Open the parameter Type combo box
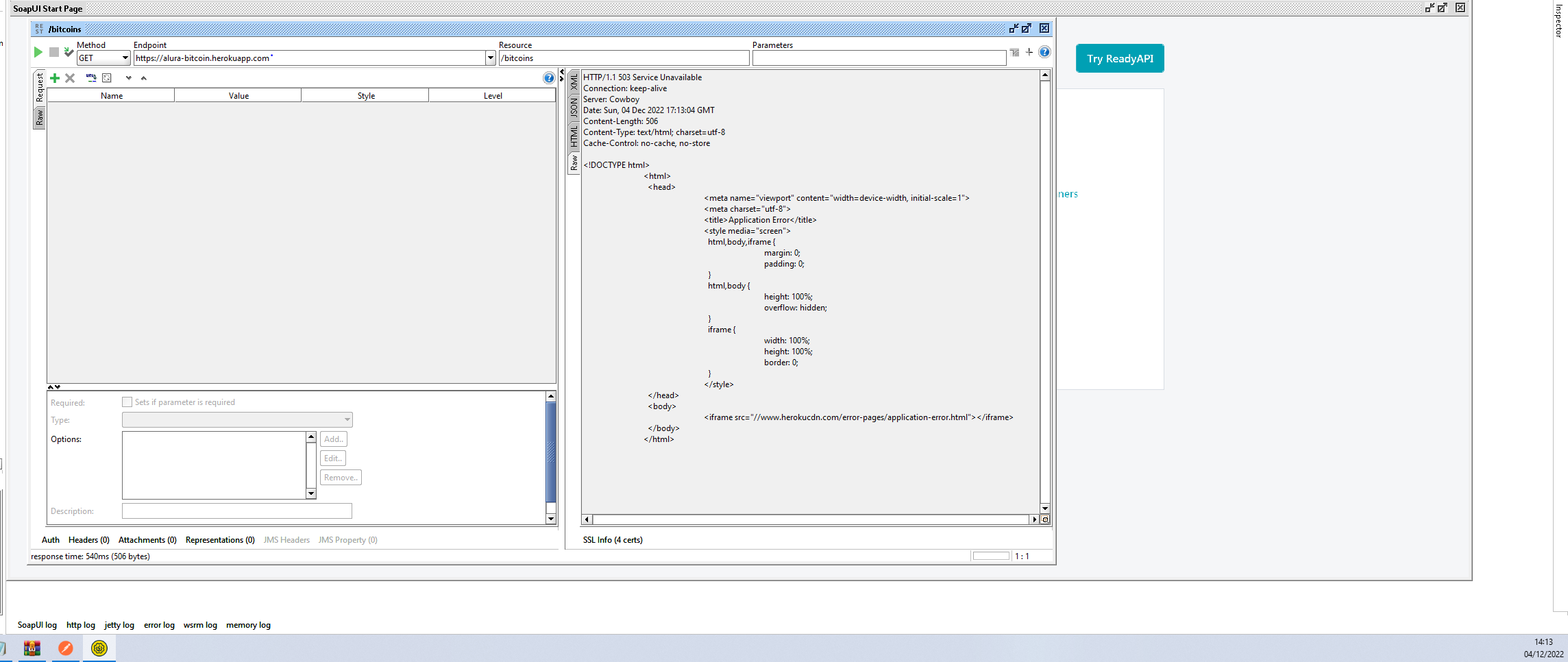The height and width of the screenshot is (662, 1568). (x=237, y=419)
